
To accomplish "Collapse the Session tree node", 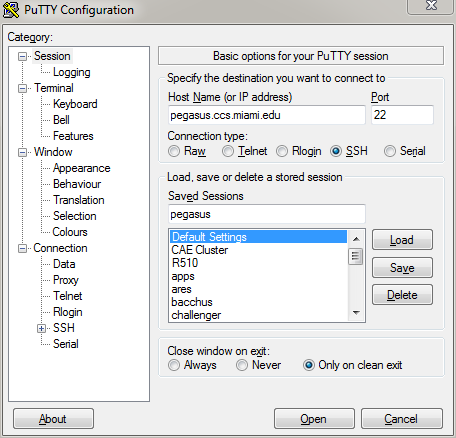I will click(22, 56).
